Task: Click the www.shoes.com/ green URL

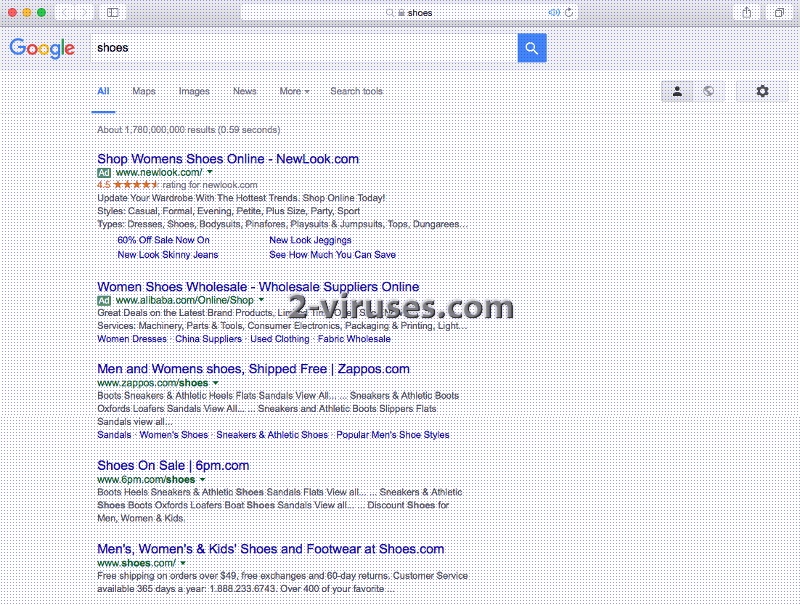Action: point(136,563)
